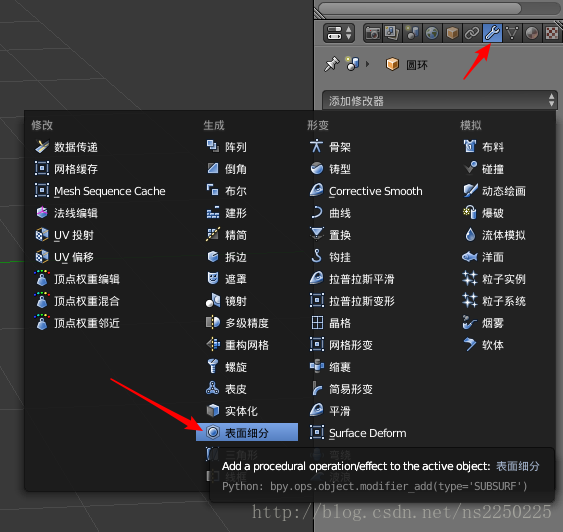Add the 洋面 (Ocean) modifier
The image size is (563, 532).
484,257
